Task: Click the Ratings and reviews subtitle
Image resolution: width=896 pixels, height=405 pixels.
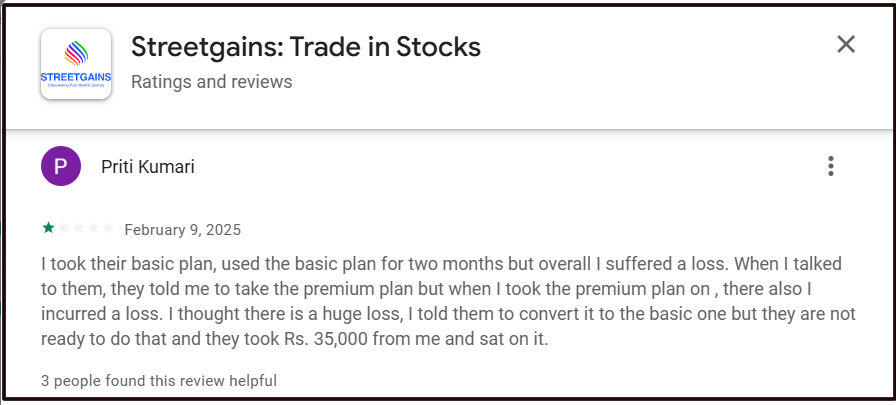Action: [212, 82]
